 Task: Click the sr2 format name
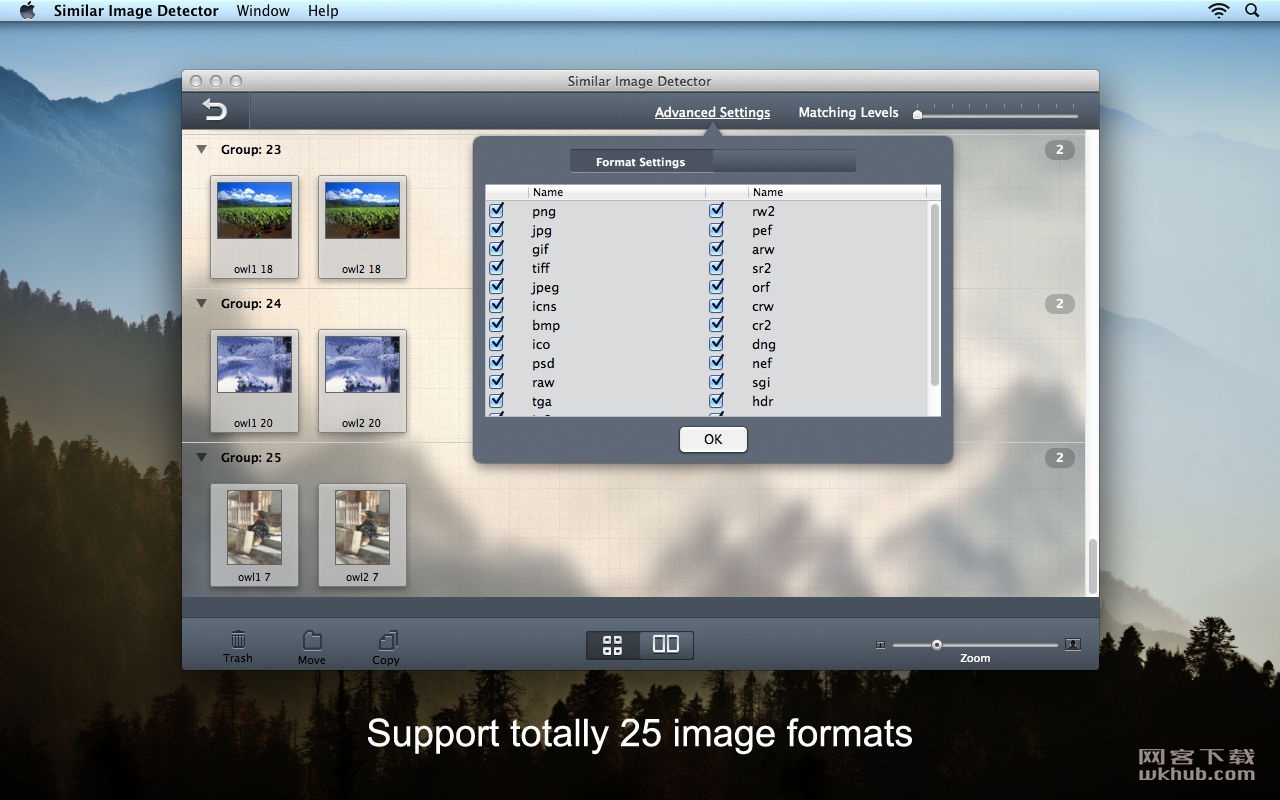point(762,268)
